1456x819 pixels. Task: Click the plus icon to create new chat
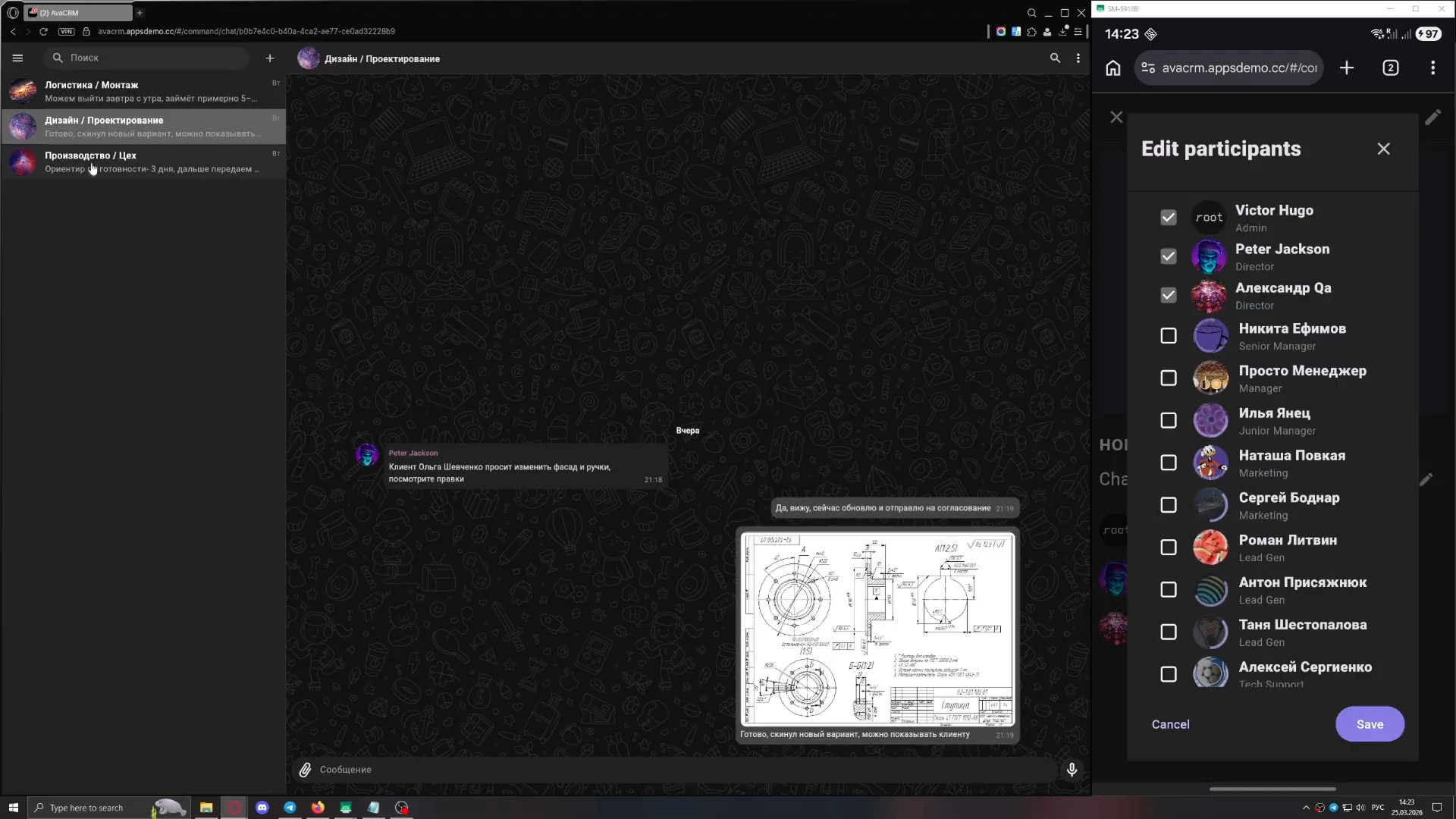click(x=270, y=58)
